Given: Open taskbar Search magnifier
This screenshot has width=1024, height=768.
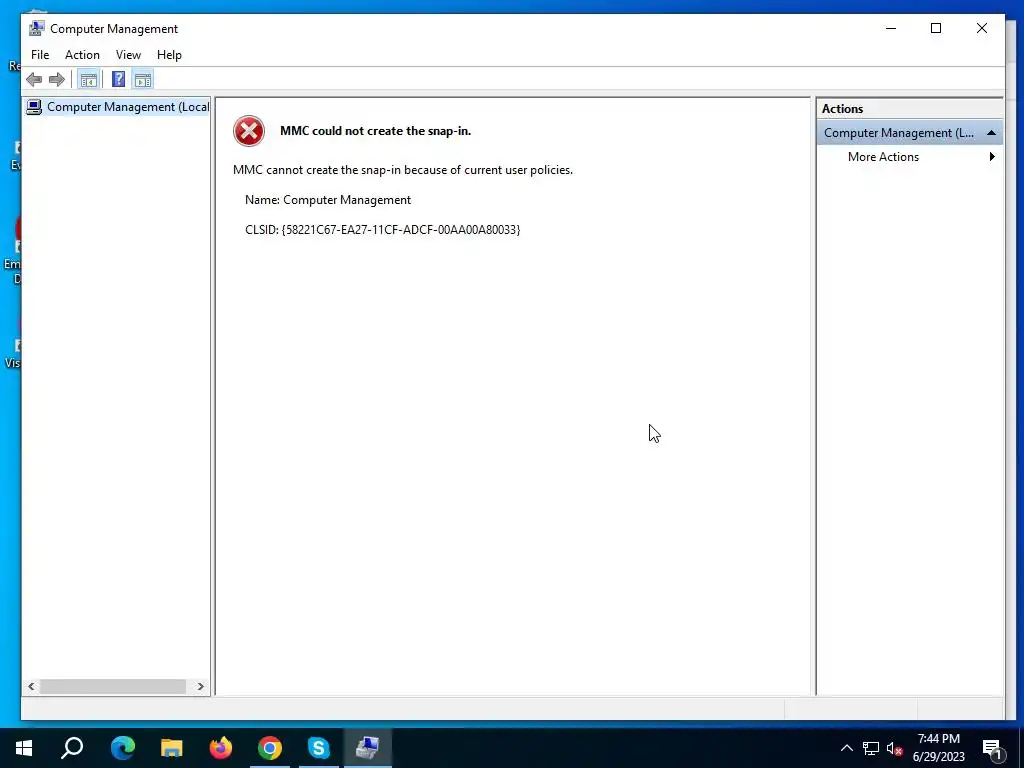Looking at the screenshot, I should click(72, 748).
